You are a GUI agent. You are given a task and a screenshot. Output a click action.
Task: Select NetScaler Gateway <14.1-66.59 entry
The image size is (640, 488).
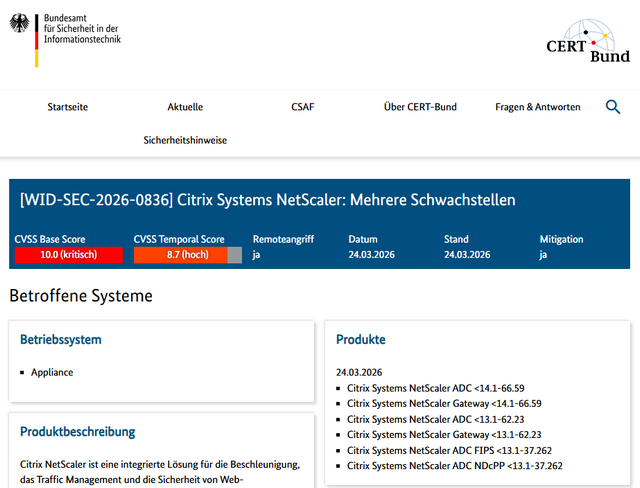pyautogui.click(x=444, y=404)
